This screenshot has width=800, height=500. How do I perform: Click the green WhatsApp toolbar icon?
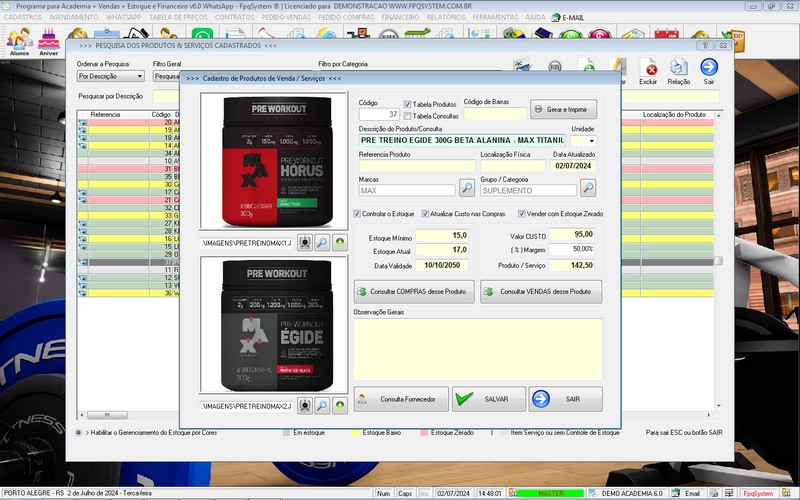pyautogui.click(x=202, y=34)
